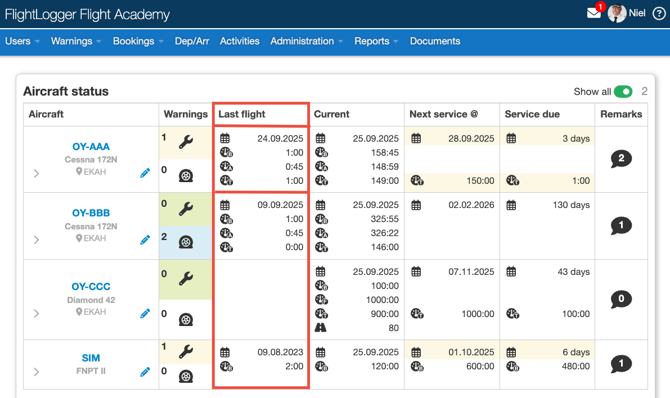The height and width of the screenshot is (398, 670).
Task: Open the OY-CCC aircraft link
Action: click(91, 286)
